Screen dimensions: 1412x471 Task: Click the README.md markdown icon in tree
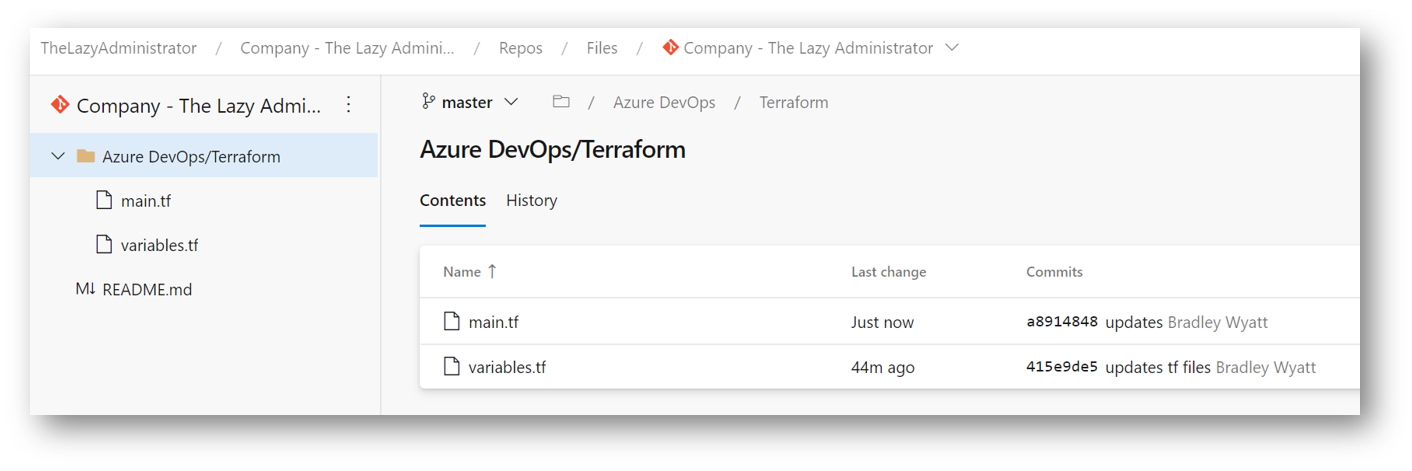(85, 289)
